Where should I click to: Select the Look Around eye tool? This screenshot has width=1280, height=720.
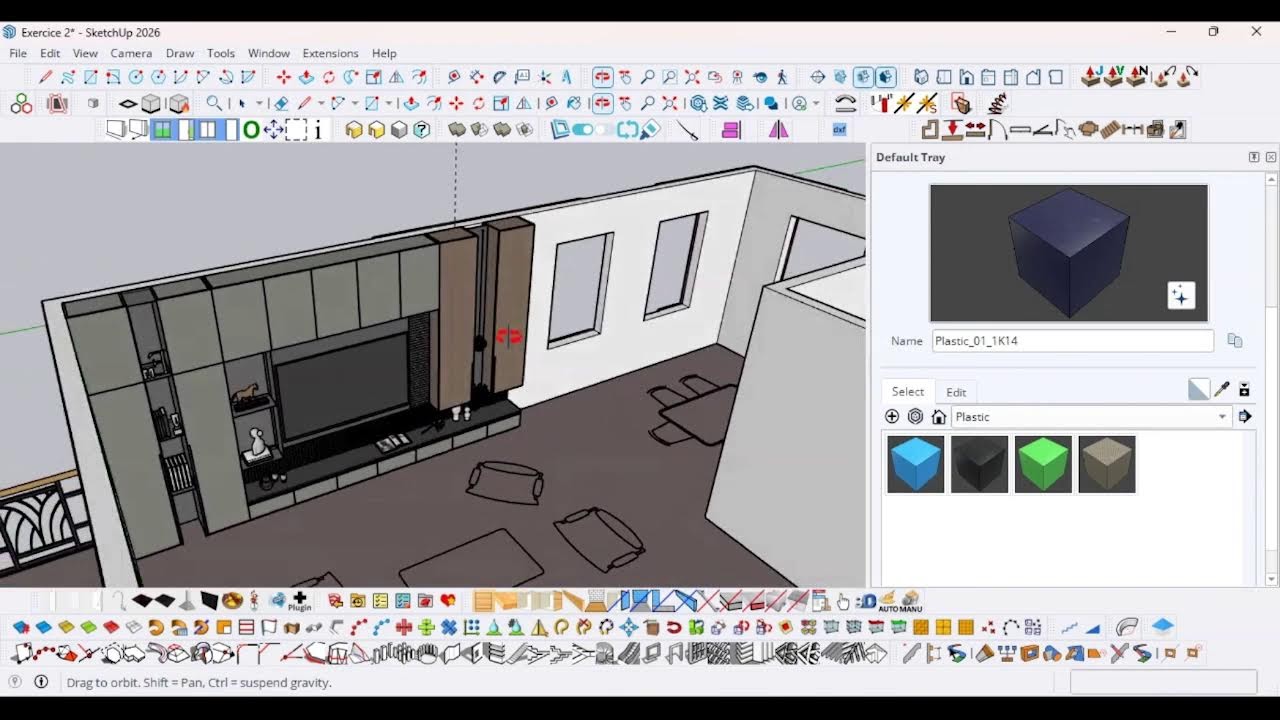(x=760, y=77)
